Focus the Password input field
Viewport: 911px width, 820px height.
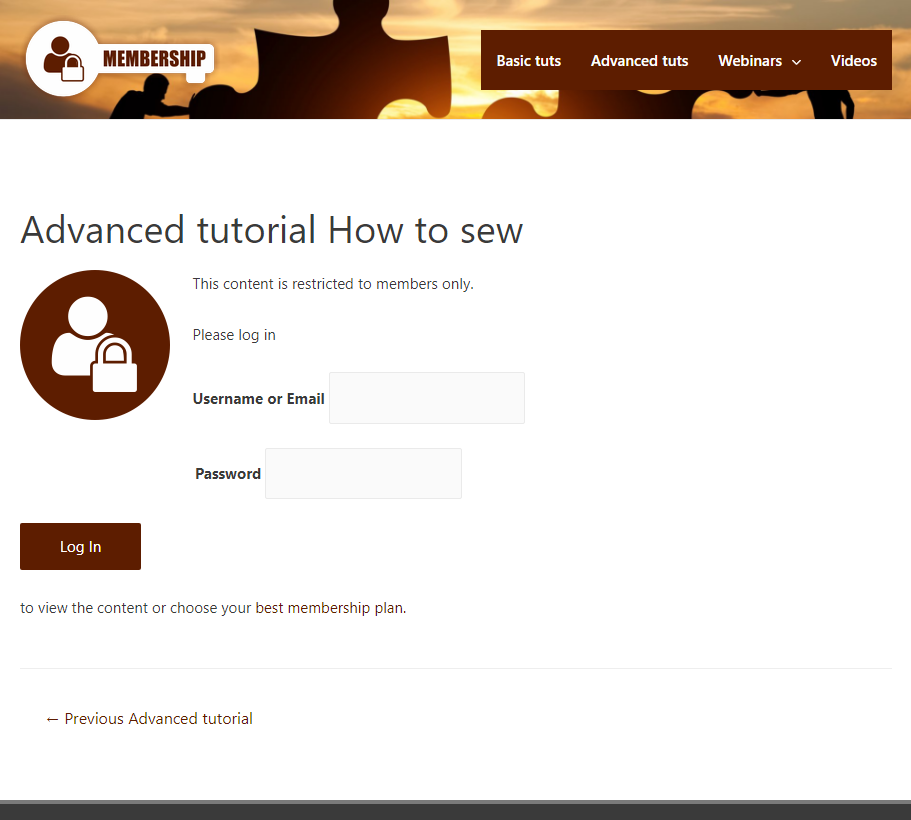(363, 473)
